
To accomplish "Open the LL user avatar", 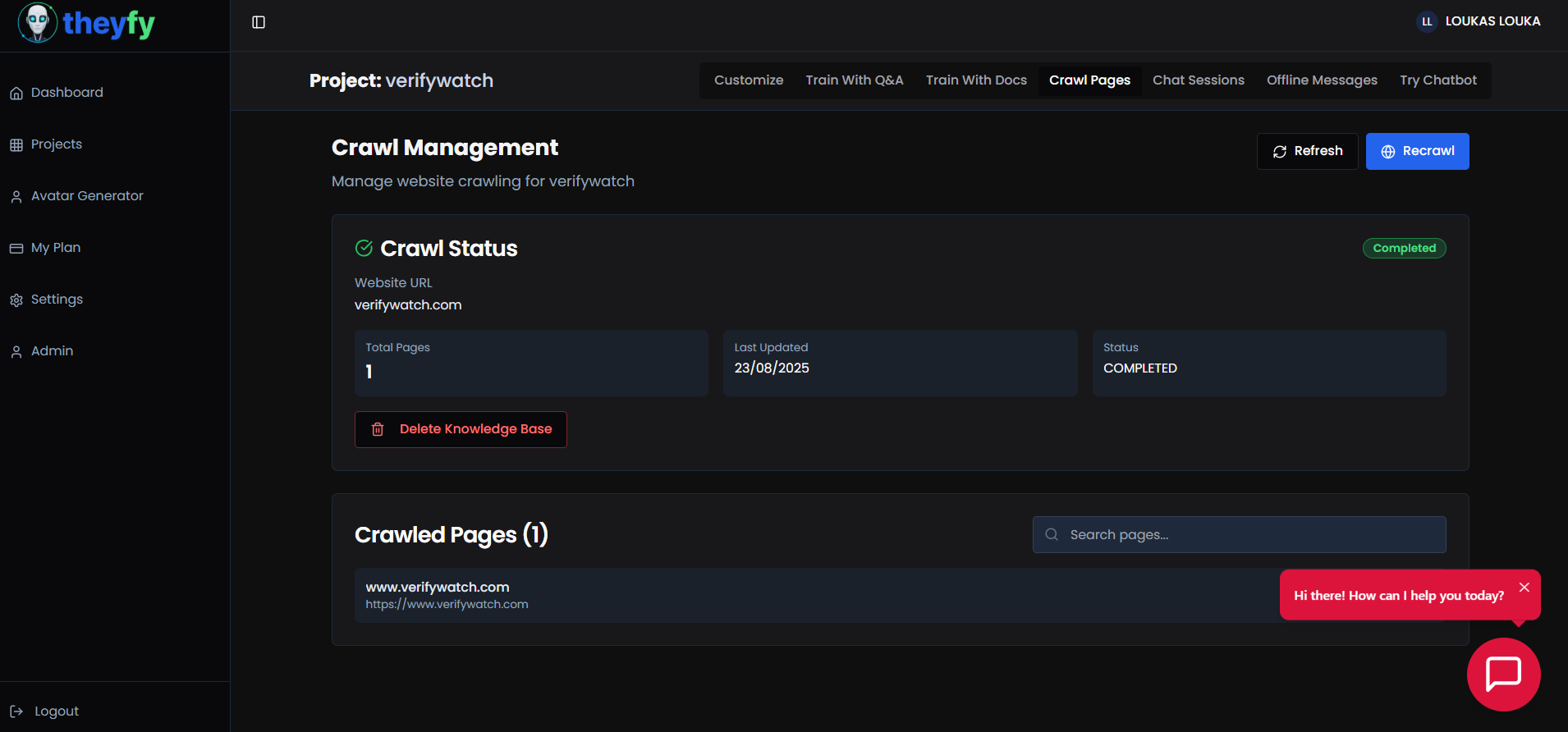I will pyautogui.click(x=1427, y=21).
